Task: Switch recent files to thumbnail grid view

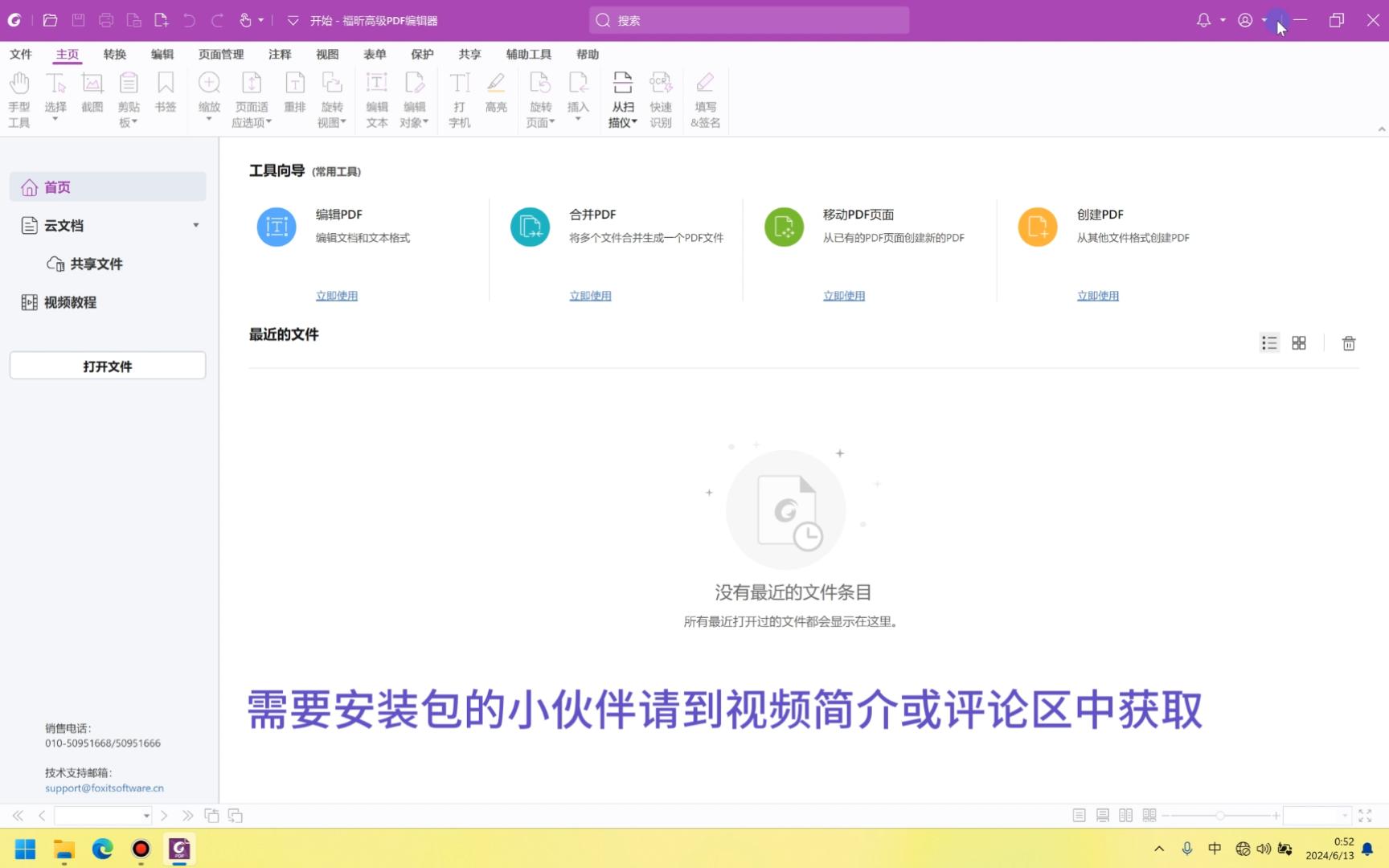Action: (x=1299, y=343)
